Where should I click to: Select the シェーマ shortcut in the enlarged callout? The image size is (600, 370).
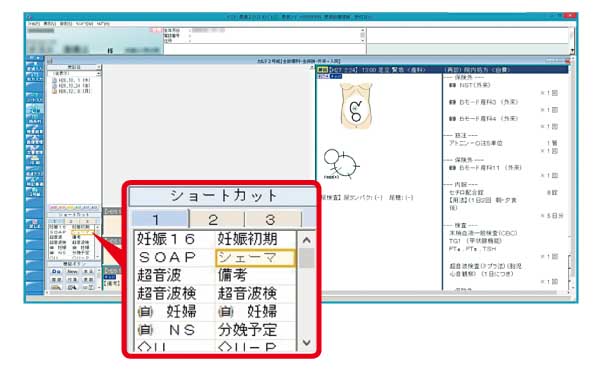tap(255, 258)
